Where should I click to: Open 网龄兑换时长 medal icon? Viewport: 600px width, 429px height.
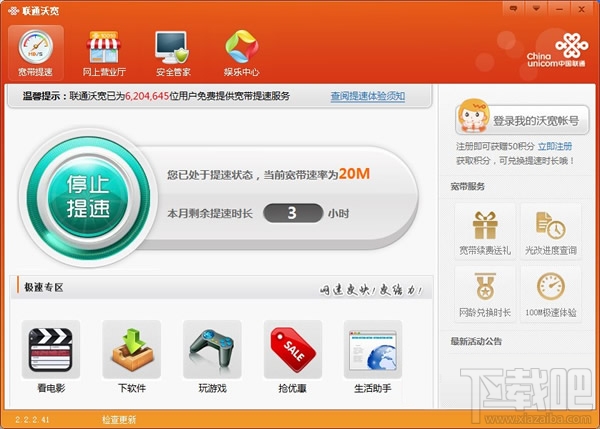[485, 294]
